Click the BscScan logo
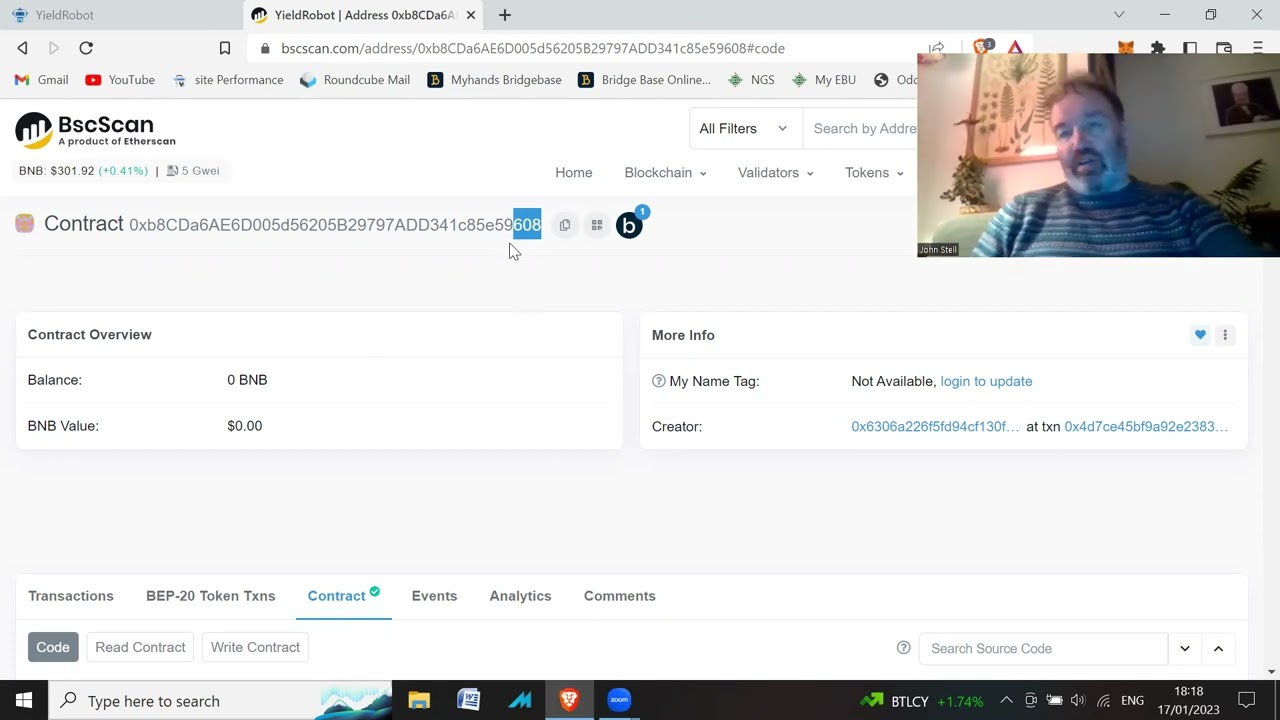This screenshot has width=1280, height=720. (x=96, y=129)
